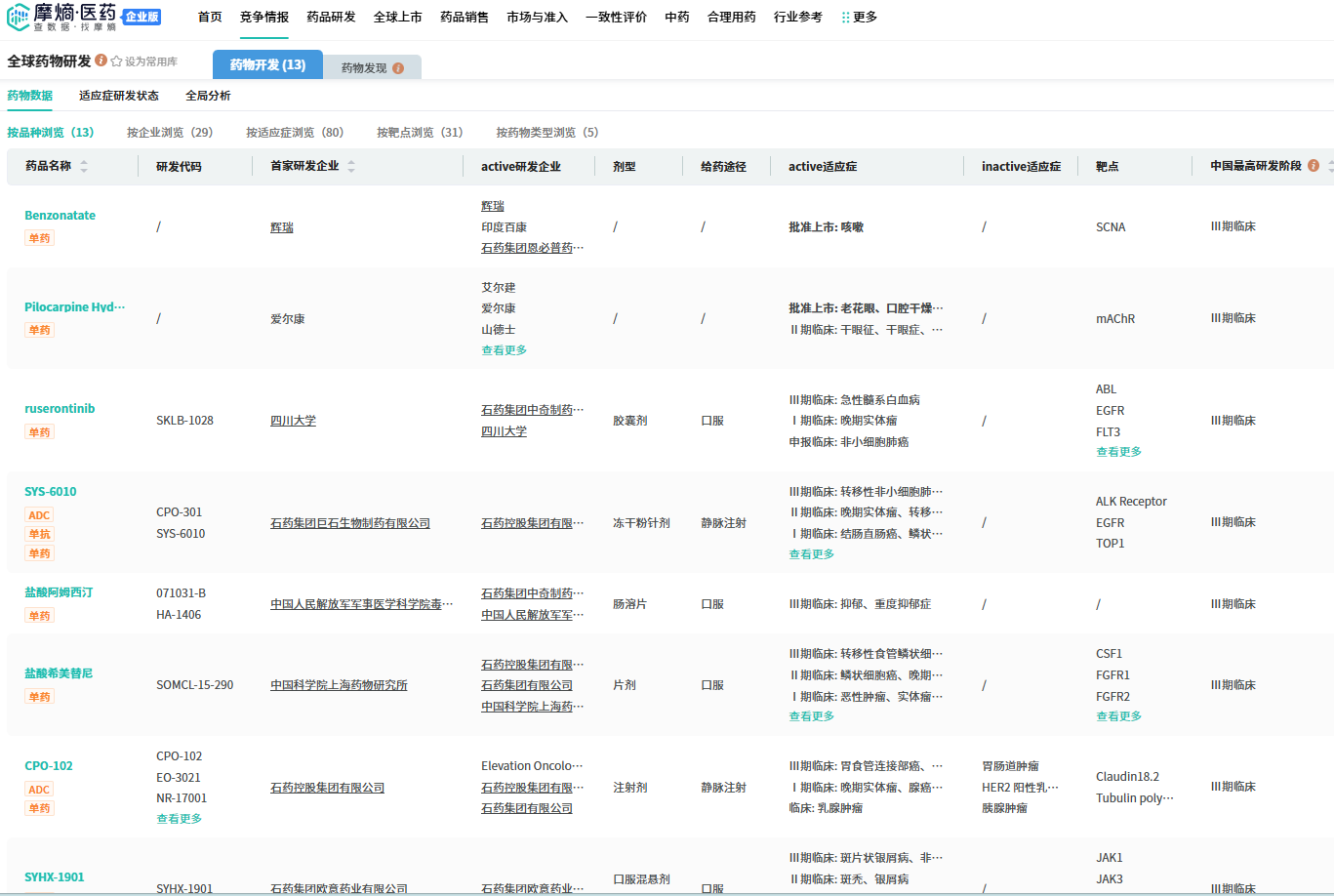Sort by 药品名称 column arrows

[84, 167]
